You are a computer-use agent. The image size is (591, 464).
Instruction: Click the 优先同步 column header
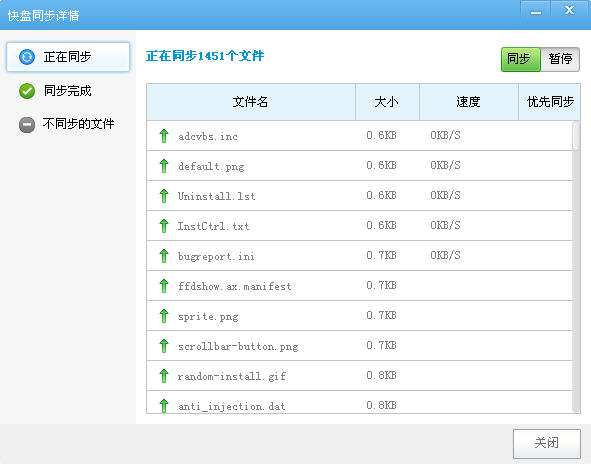550,102
